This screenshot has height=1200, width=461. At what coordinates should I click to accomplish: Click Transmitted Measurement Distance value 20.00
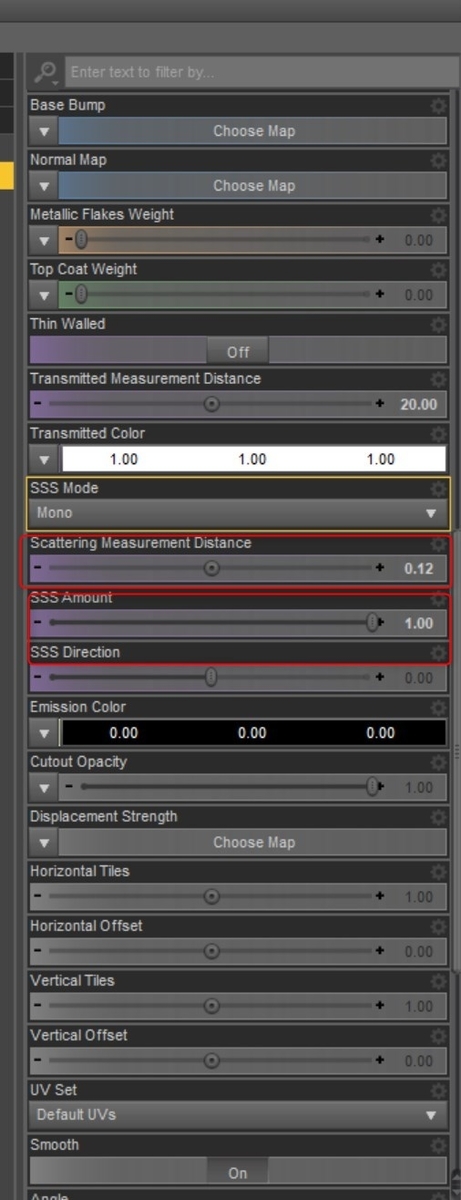click(419, 405)
